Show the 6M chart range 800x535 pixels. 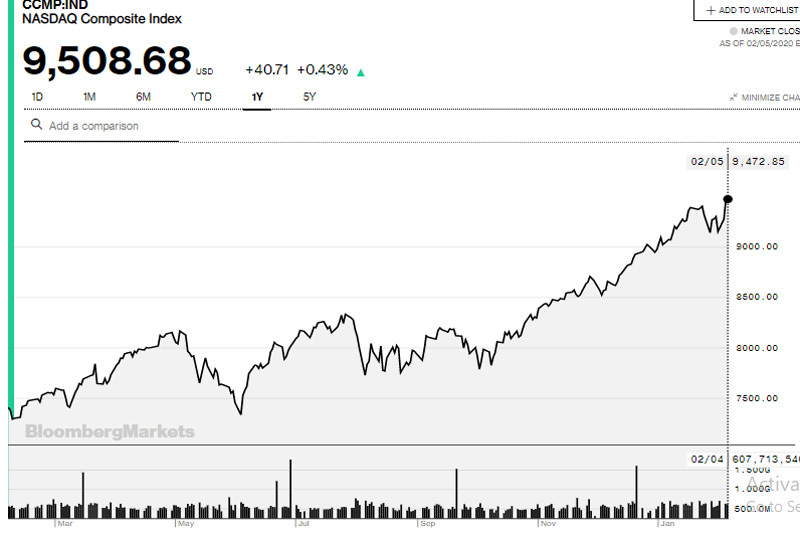tap(143, 97)
